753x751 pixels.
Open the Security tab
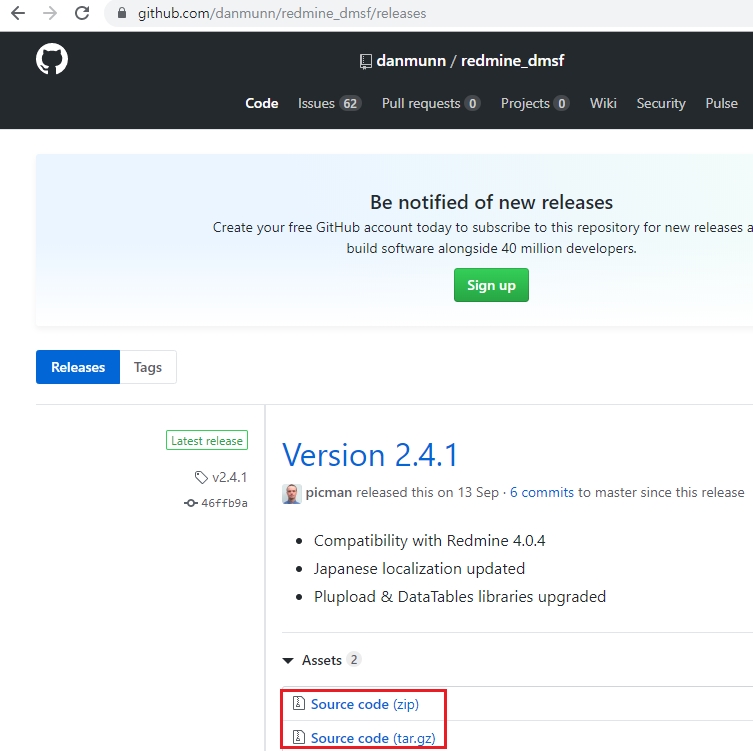(x=661, y=103)
